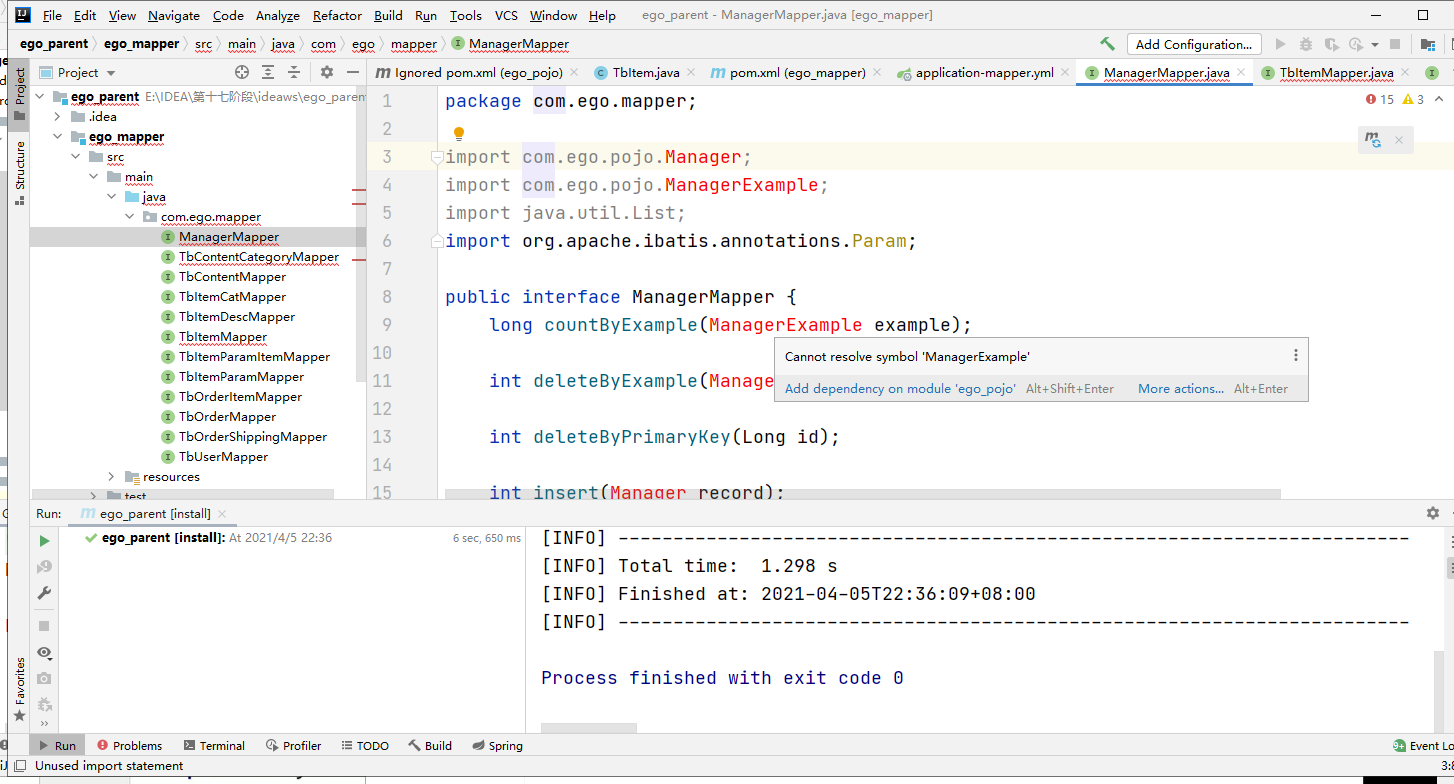Click the red errors count indicator

(x=1380, y=100)
